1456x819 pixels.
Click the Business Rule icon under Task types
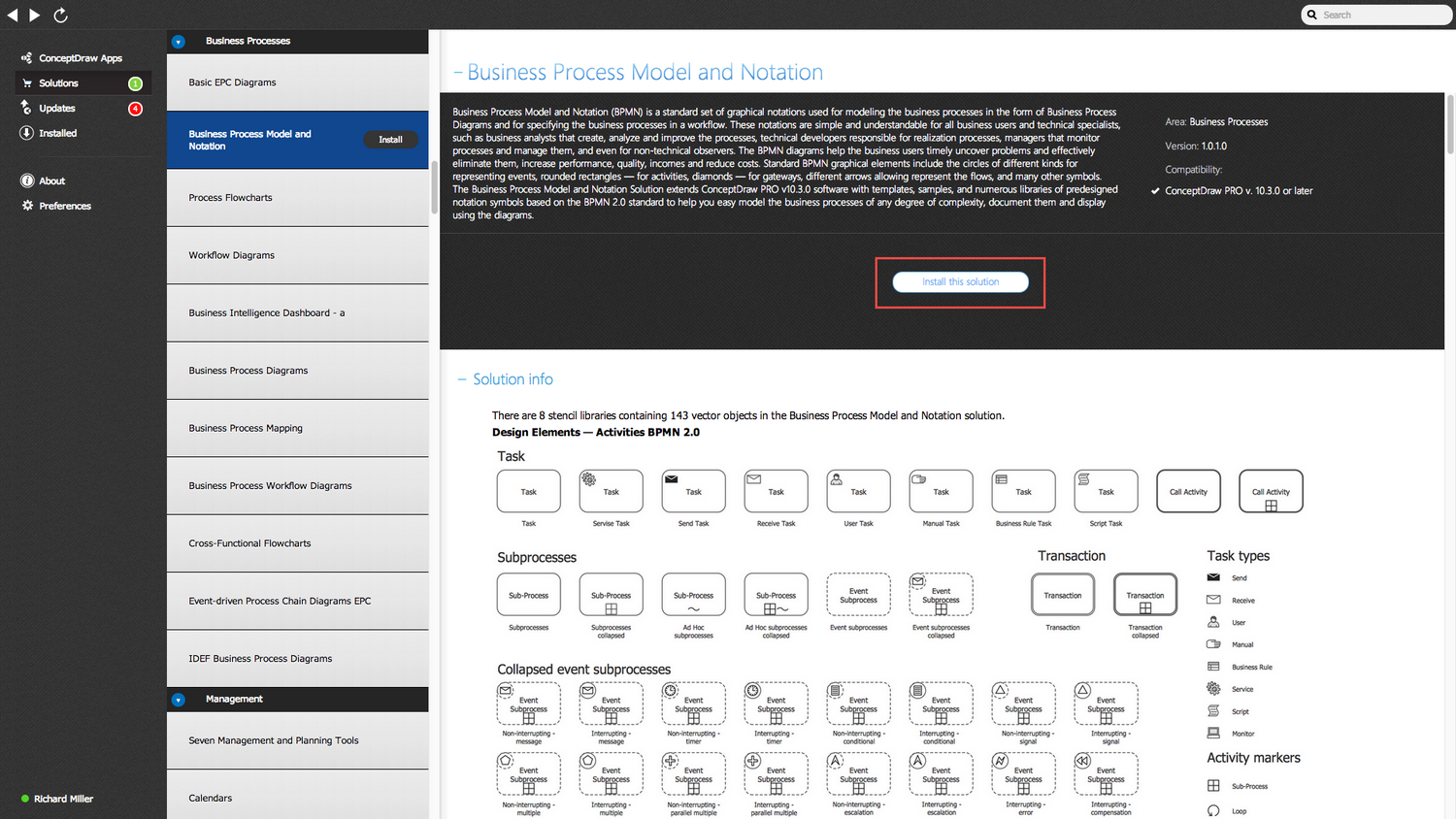(x=1213, y=667)
